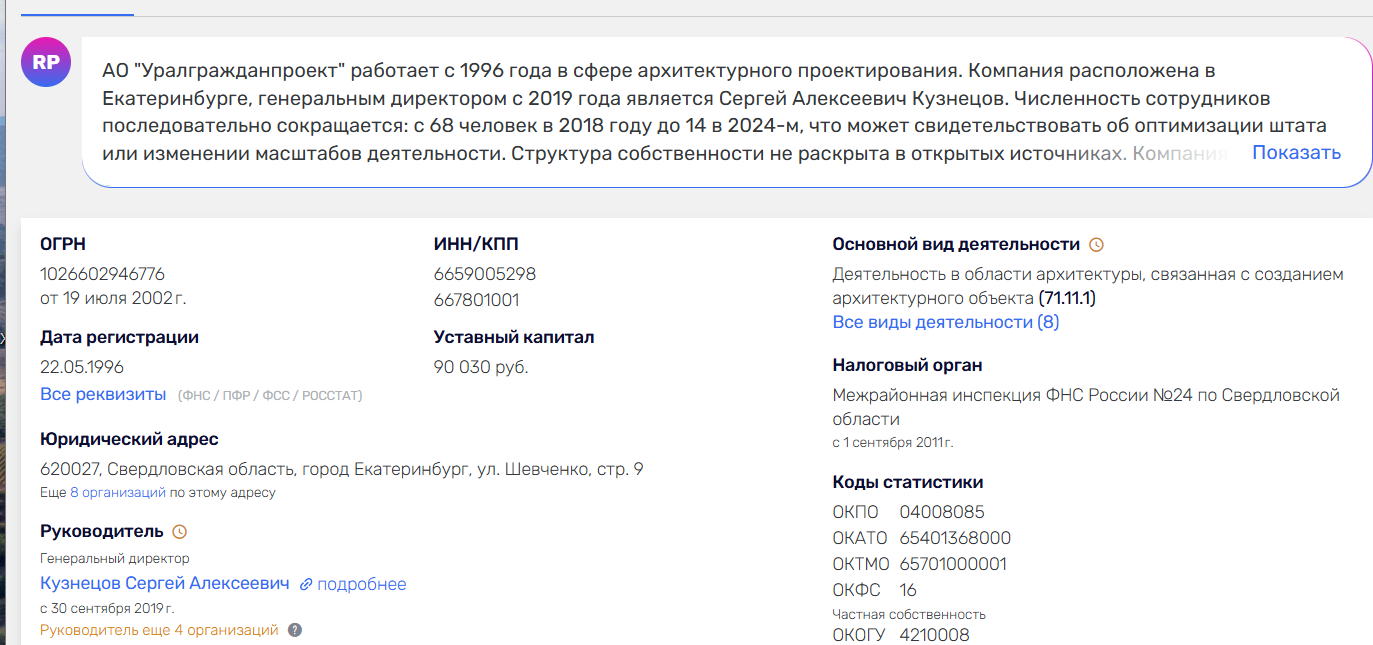This screenshot has width=1373, height=645.
Task: Open Кузнецов Сергей Алексеевич profile link
Action: [165, 584]
